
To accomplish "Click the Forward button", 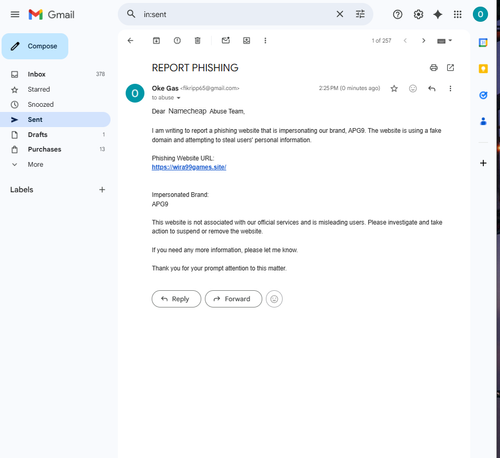I will point(233,299).
